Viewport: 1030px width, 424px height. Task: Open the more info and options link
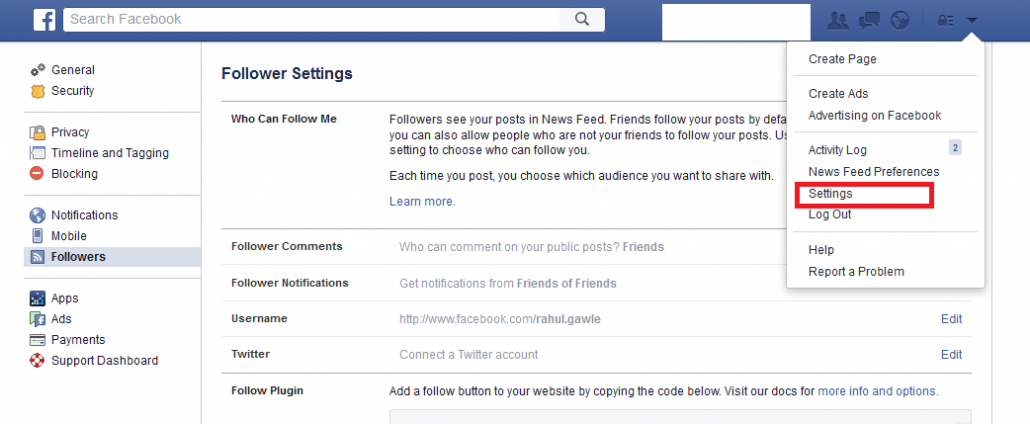pyautogui.click(x=877, y=391)
